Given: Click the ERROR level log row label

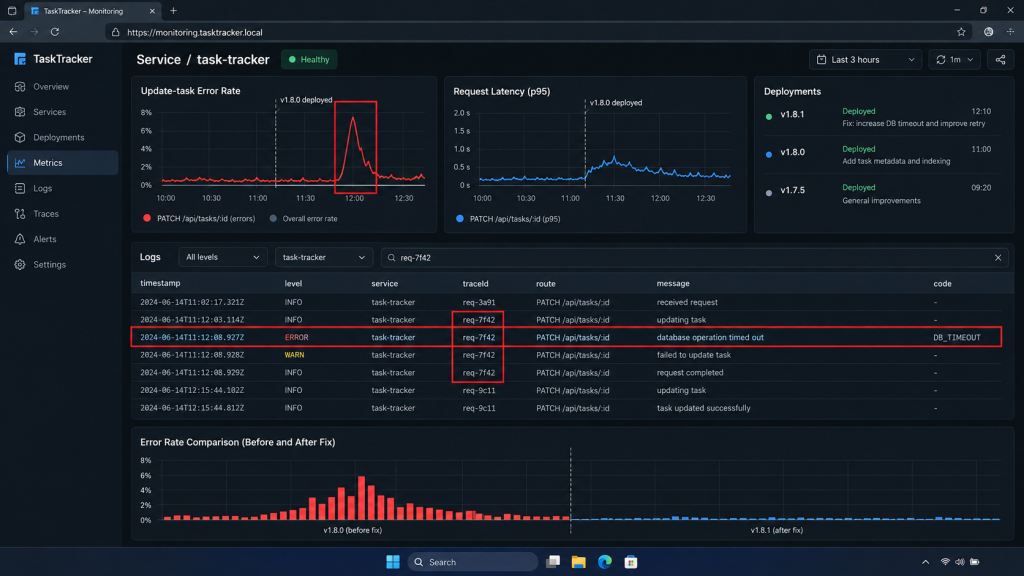Looking at the screenshot, I should coord(296,338).
